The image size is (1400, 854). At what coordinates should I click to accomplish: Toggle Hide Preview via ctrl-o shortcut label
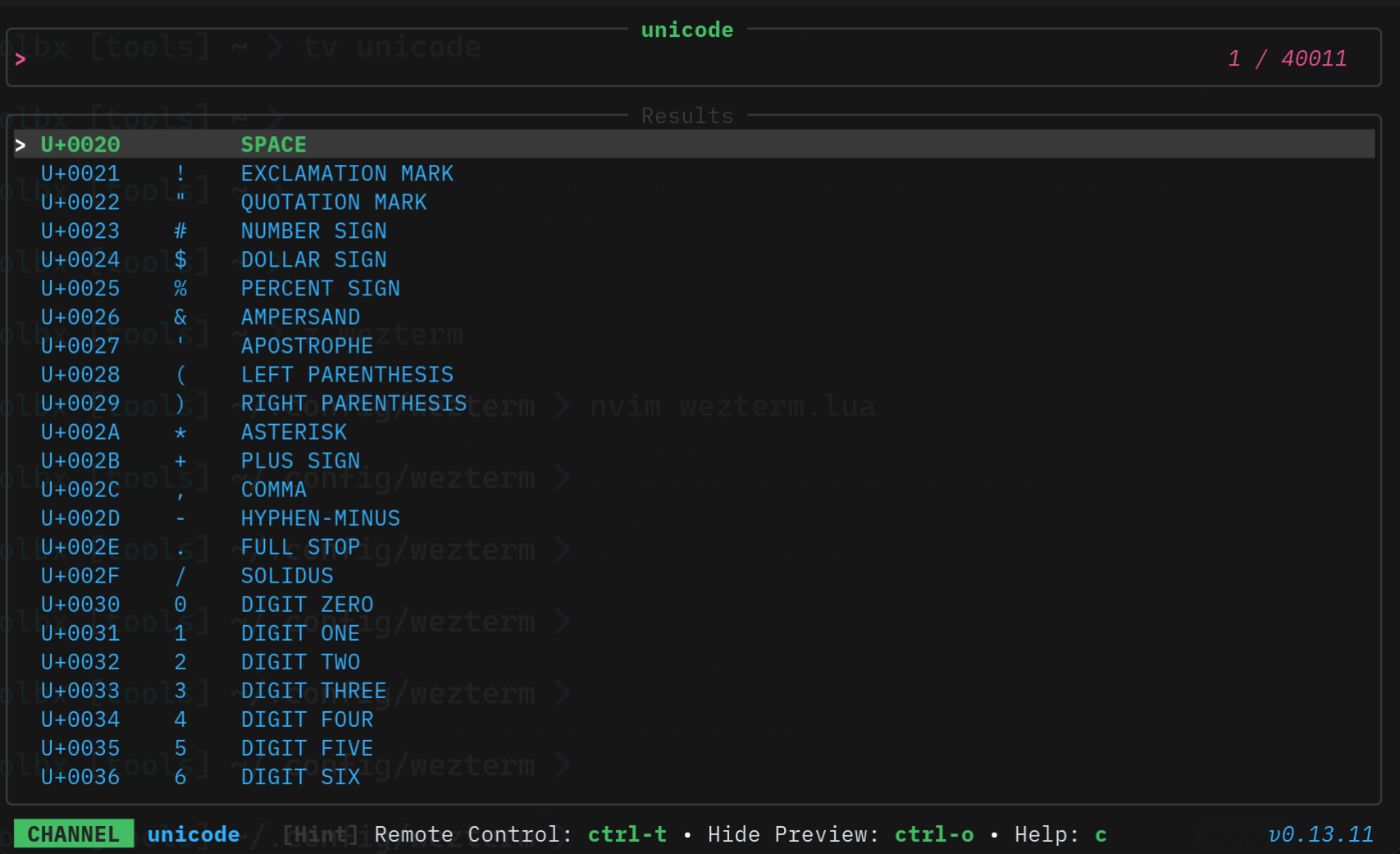pyautogui.click(x=934, y=834)
